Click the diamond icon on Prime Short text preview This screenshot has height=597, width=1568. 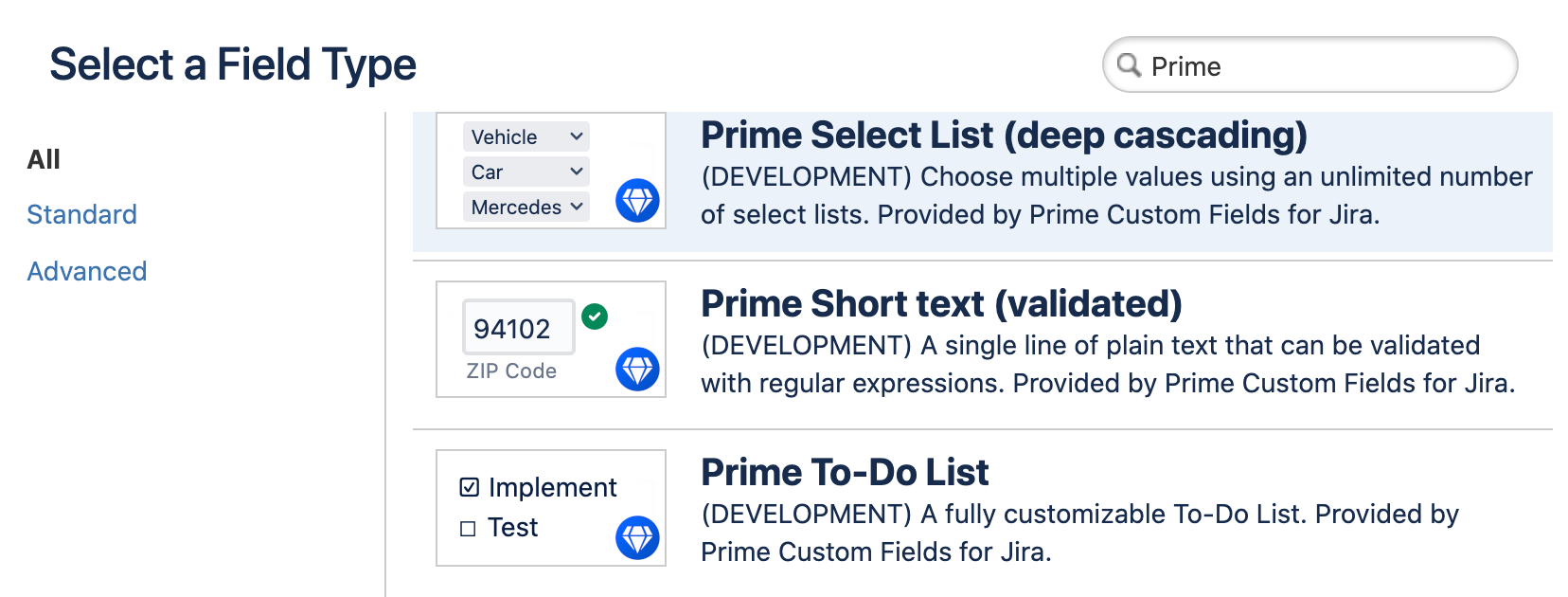pyautogui.click(x=636, y=370)
